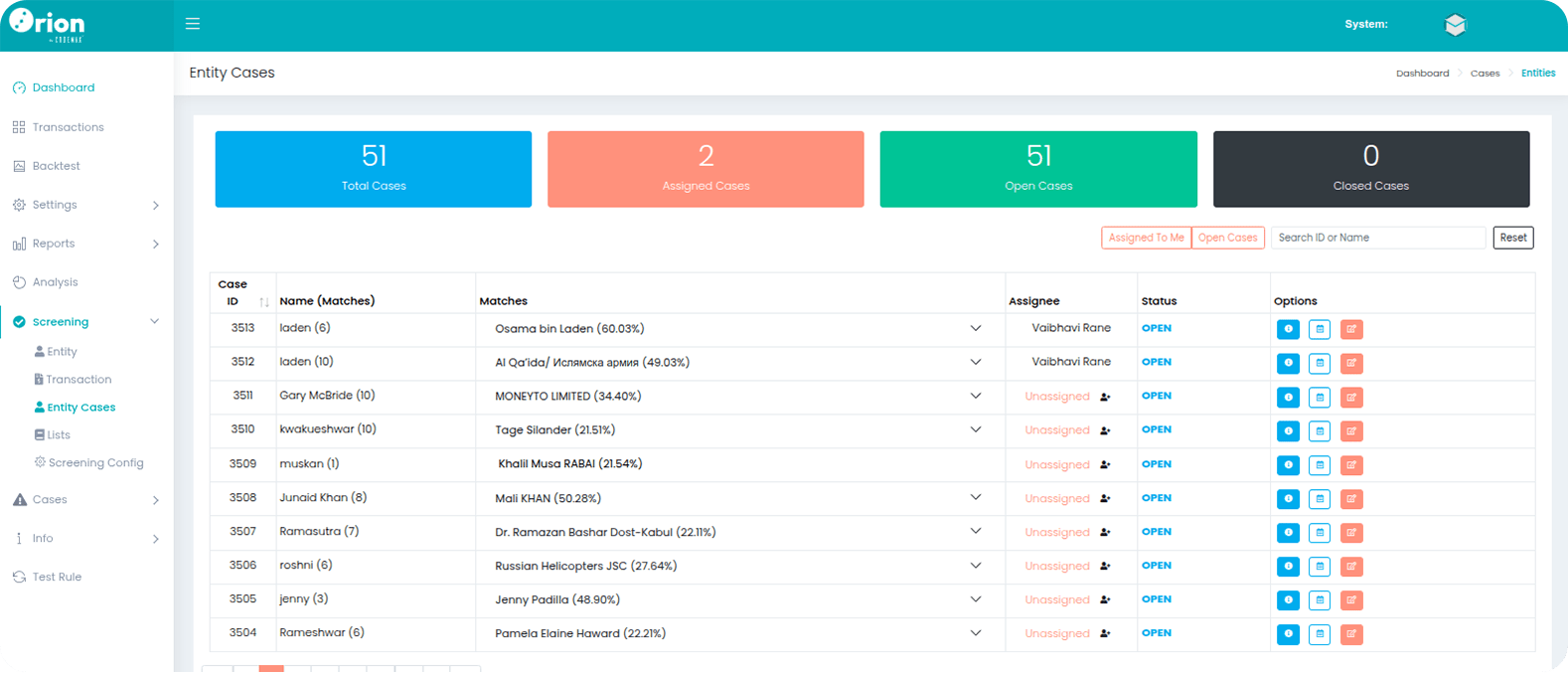Open the calendar icon for case 3512
Screen dimensions: 1568x673
coord(1320,364)
